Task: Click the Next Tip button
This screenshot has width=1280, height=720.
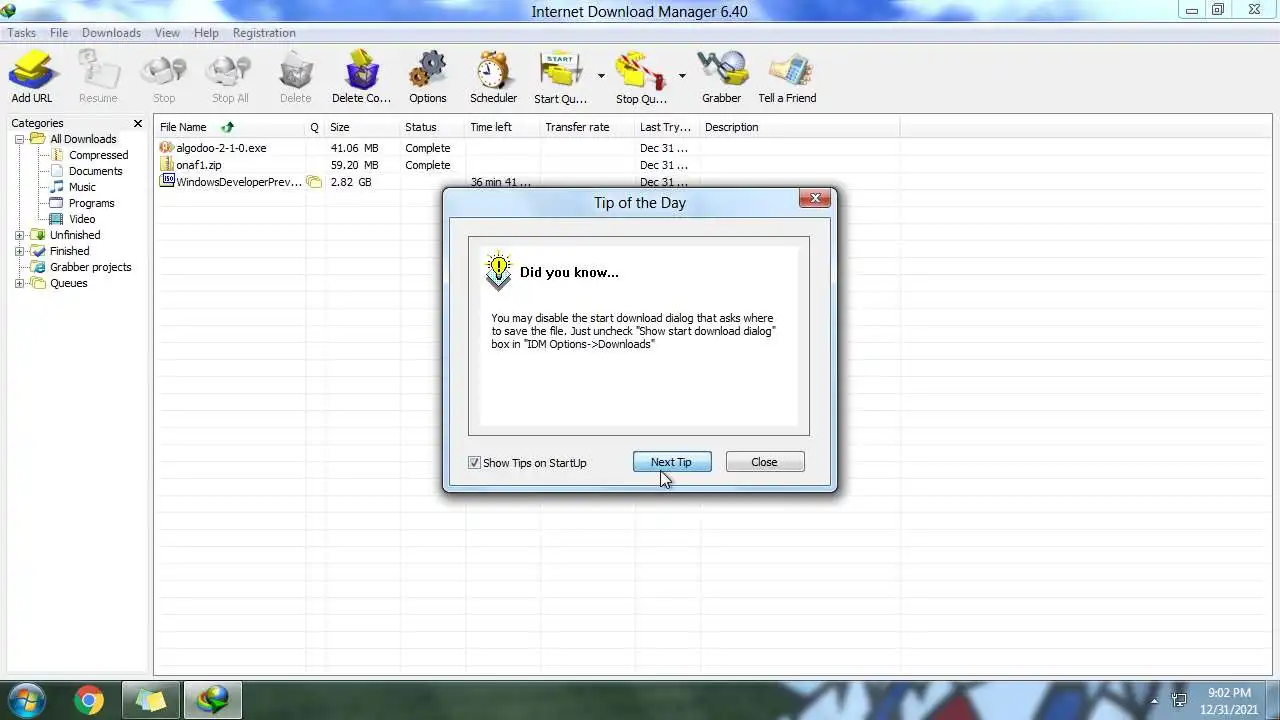Action: (x=672, y=462)
